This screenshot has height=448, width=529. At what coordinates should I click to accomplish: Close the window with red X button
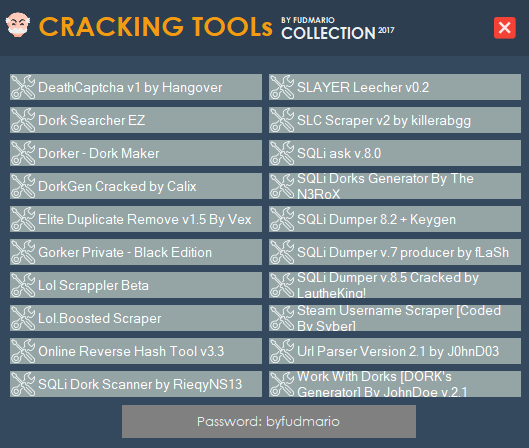505,28
